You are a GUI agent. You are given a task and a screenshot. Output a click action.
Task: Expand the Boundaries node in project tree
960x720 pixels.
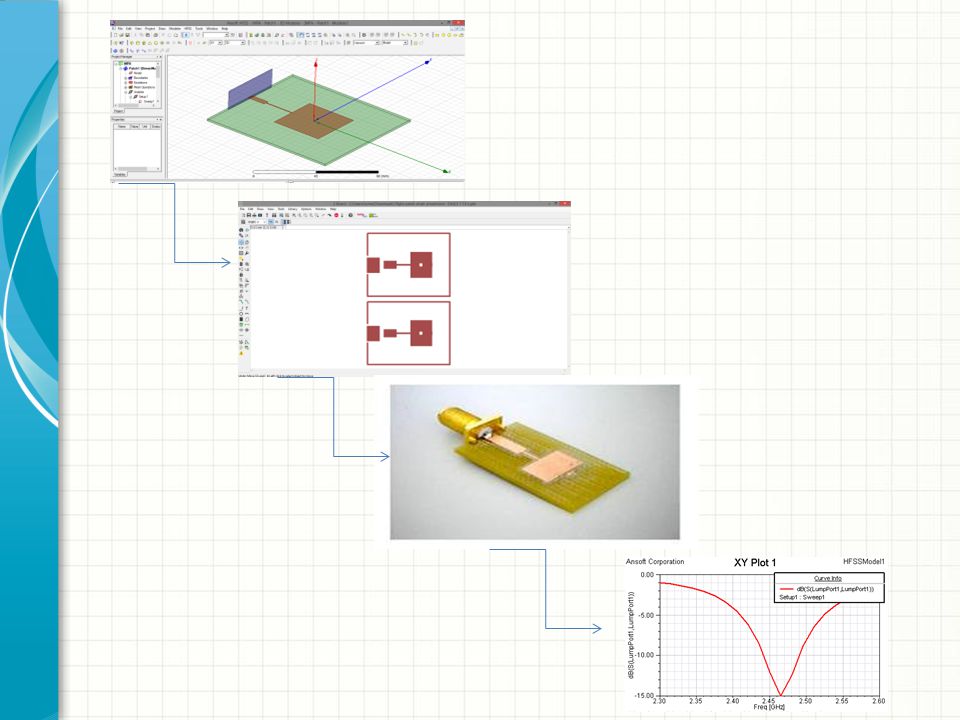click(126, 78)
